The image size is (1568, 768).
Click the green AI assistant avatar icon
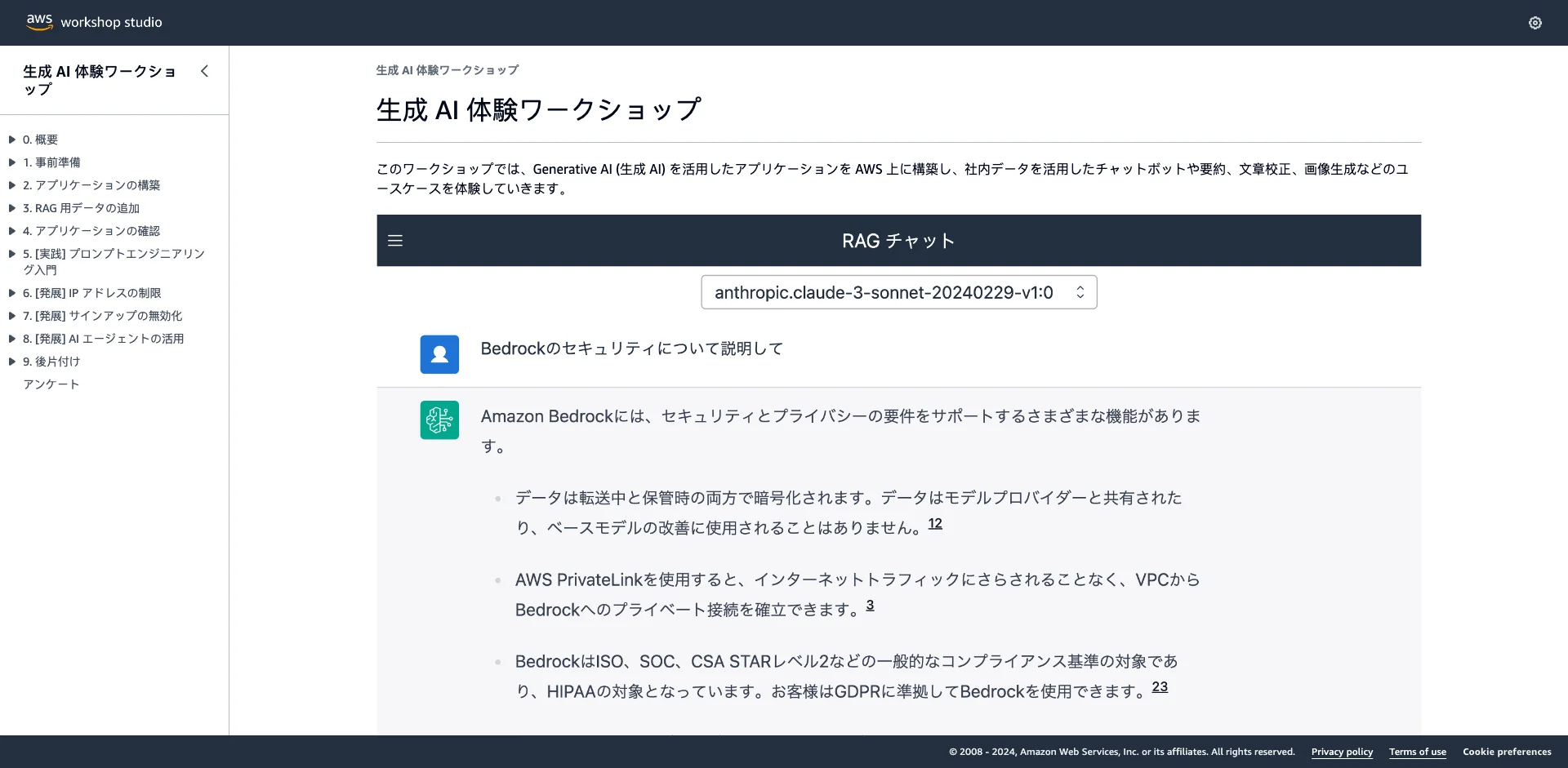tap(439, 420)
